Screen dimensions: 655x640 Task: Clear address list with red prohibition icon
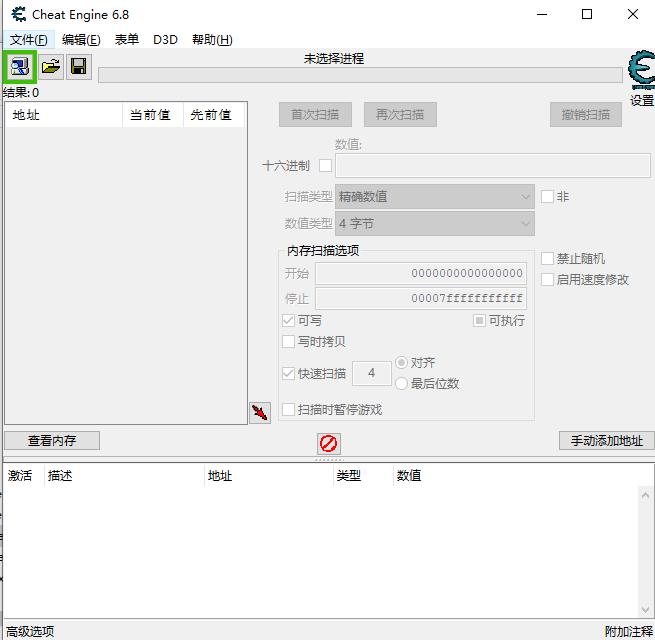(328, 443)
